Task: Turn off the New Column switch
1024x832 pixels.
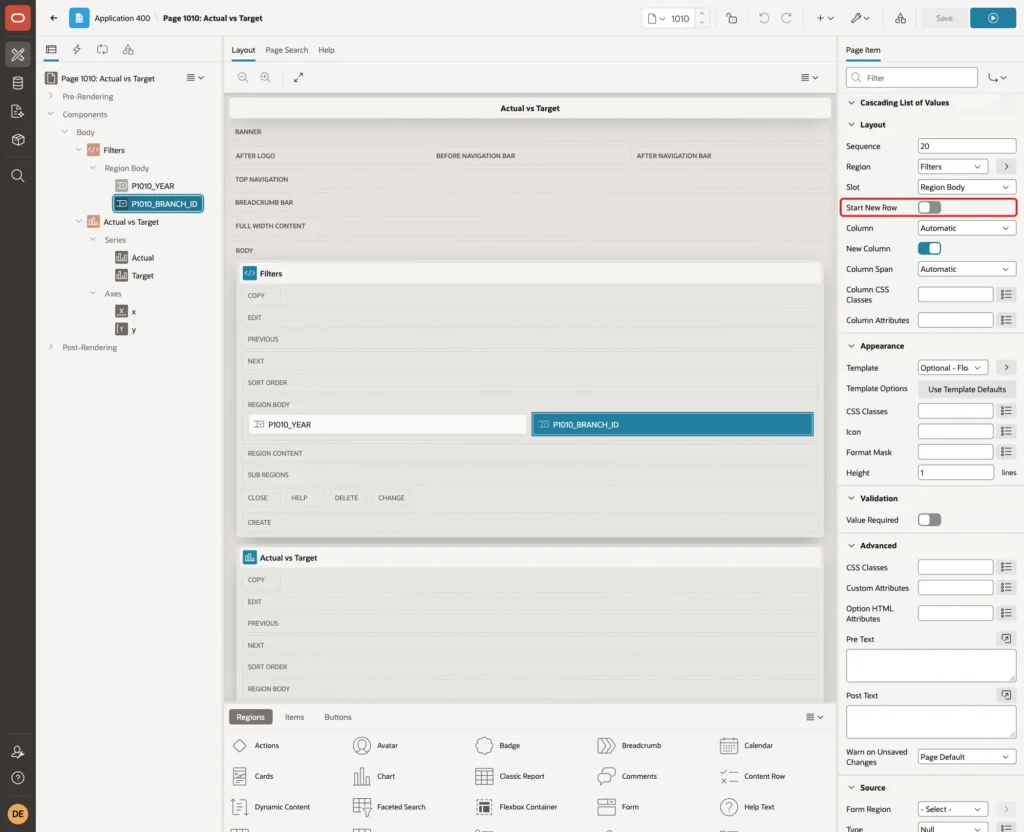Action: pos(929,249)
